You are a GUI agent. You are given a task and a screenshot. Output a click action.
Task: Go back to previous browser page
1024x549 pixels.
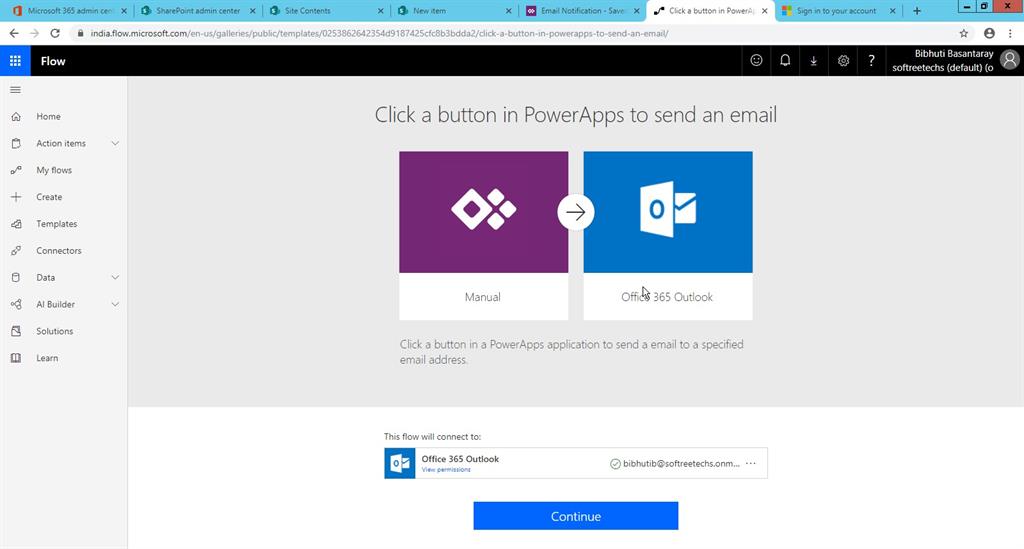(x=14, y=33)
